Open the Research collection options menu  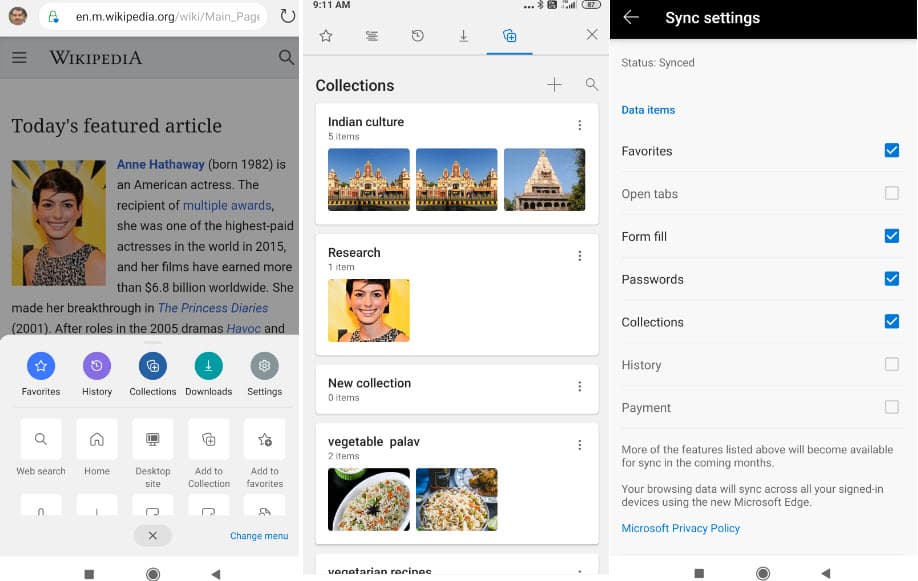pos(580,255)
